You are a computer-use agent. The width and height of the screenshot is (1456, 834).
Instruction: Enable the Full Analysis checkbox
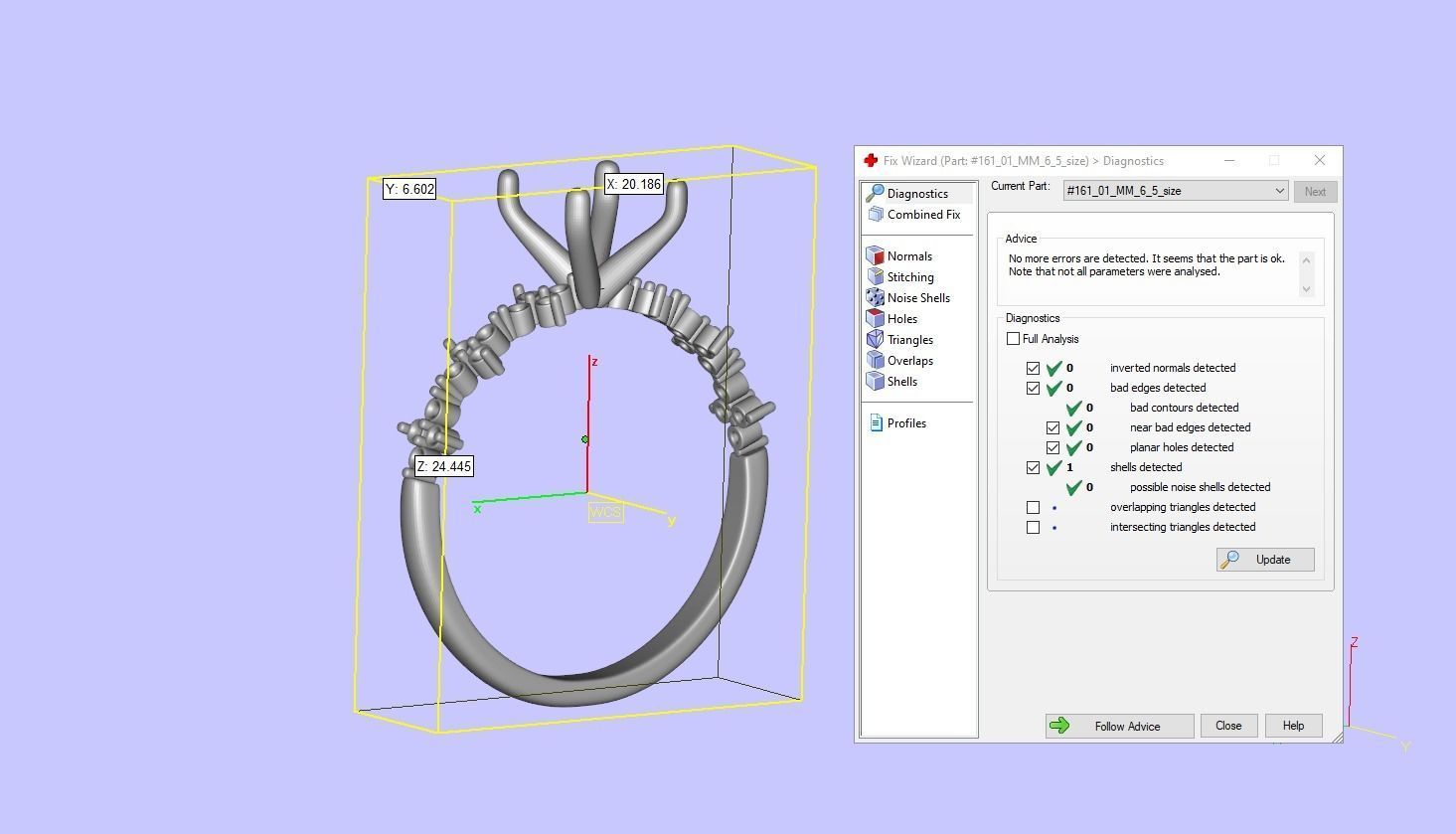click(1013, 339)
